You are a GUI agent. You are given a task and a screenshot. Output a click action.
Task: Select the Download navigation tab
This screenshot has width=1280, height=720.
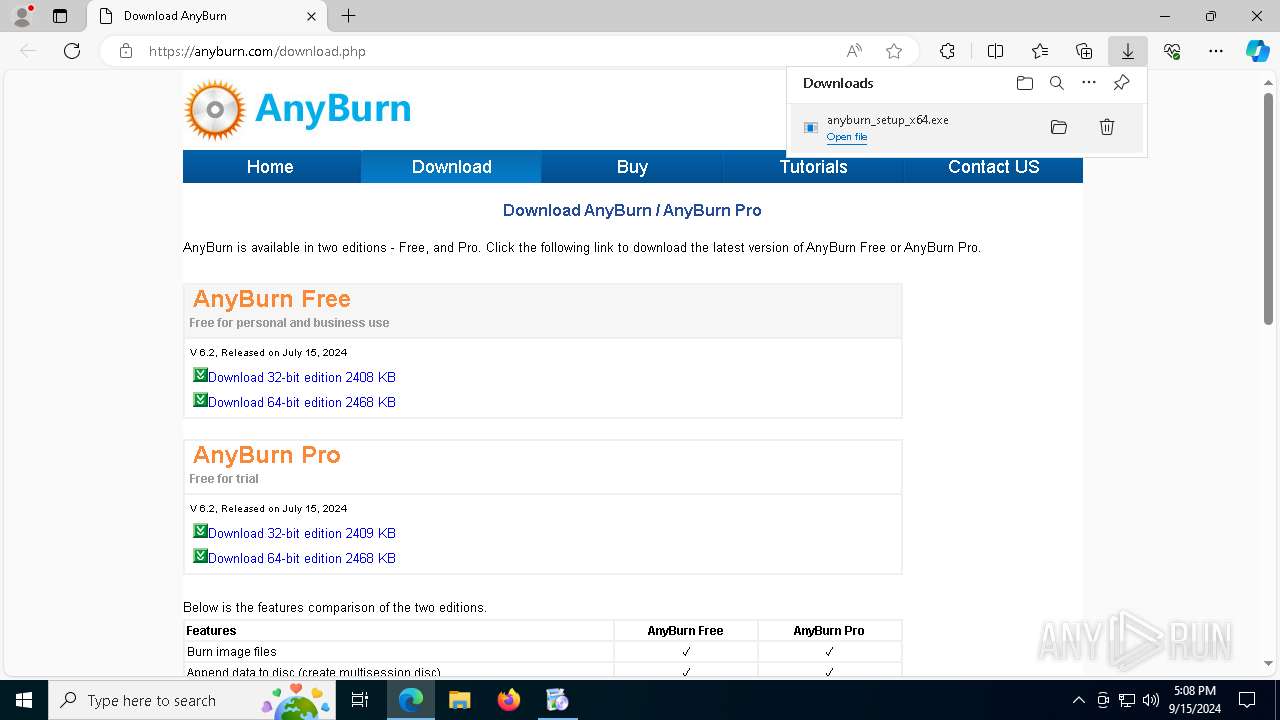point(452,167)
